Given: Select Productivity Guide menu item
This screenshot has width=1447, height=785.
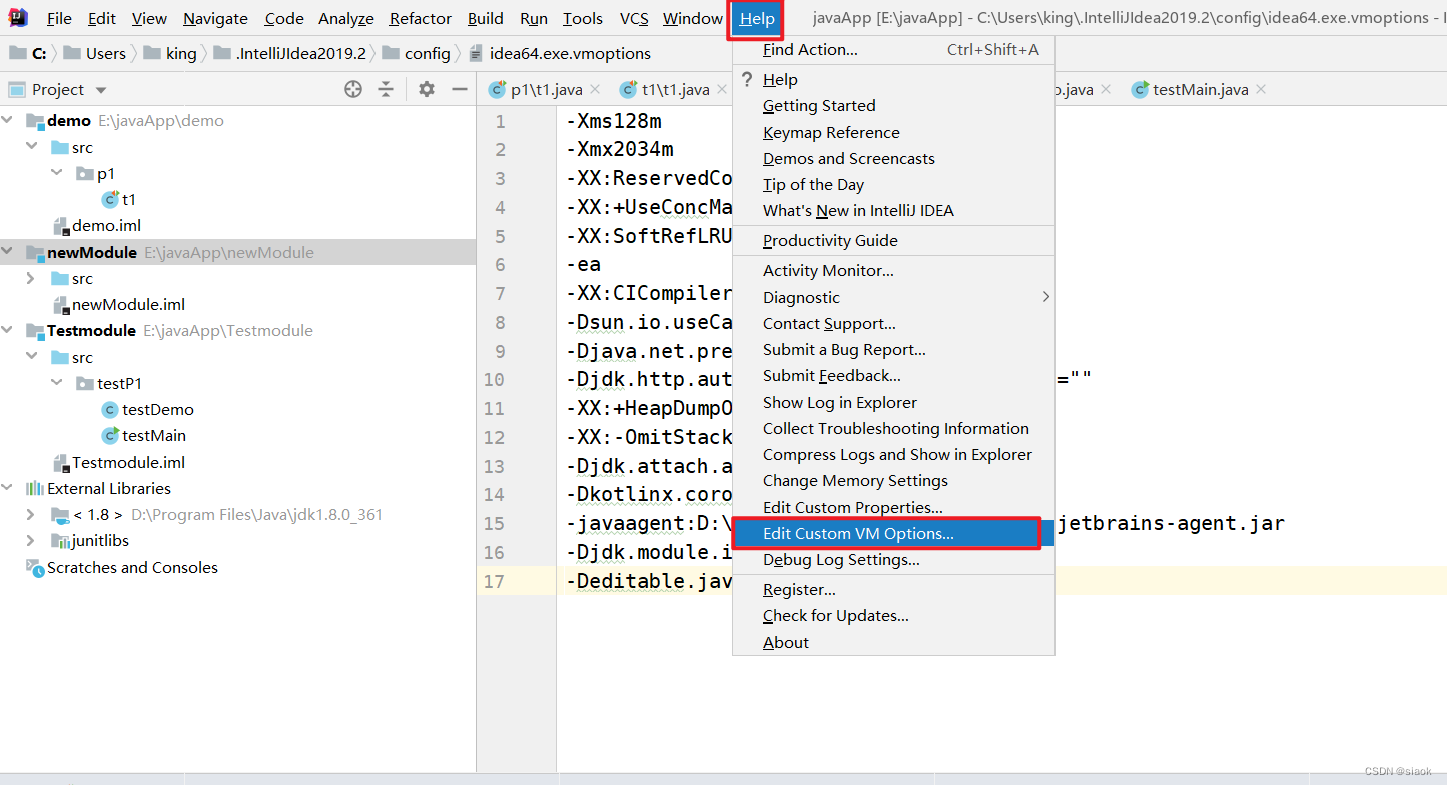Looking at the screenshot, I should 894,240.
